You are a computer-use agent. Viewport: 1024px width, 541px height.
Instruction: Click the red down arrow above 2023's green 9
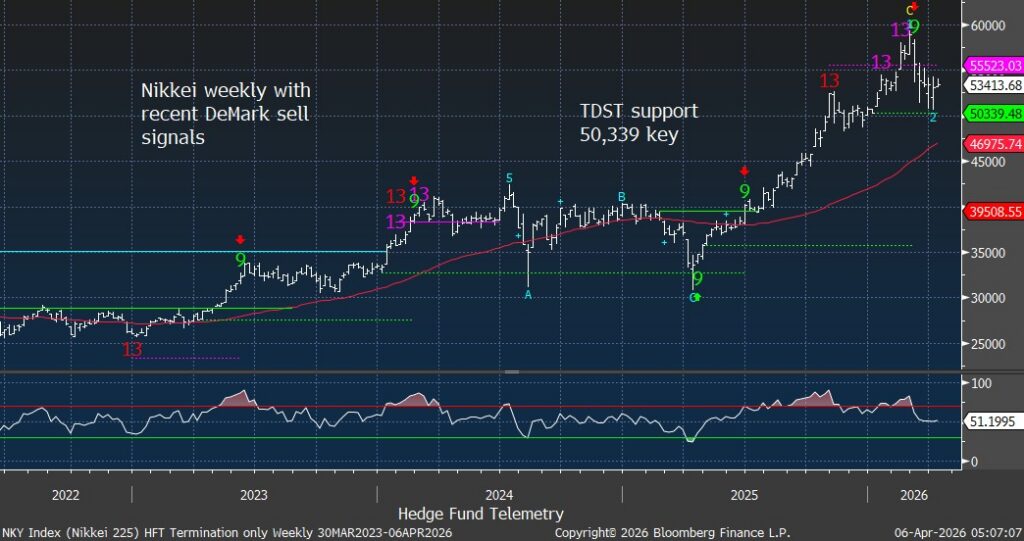[240, 240]
